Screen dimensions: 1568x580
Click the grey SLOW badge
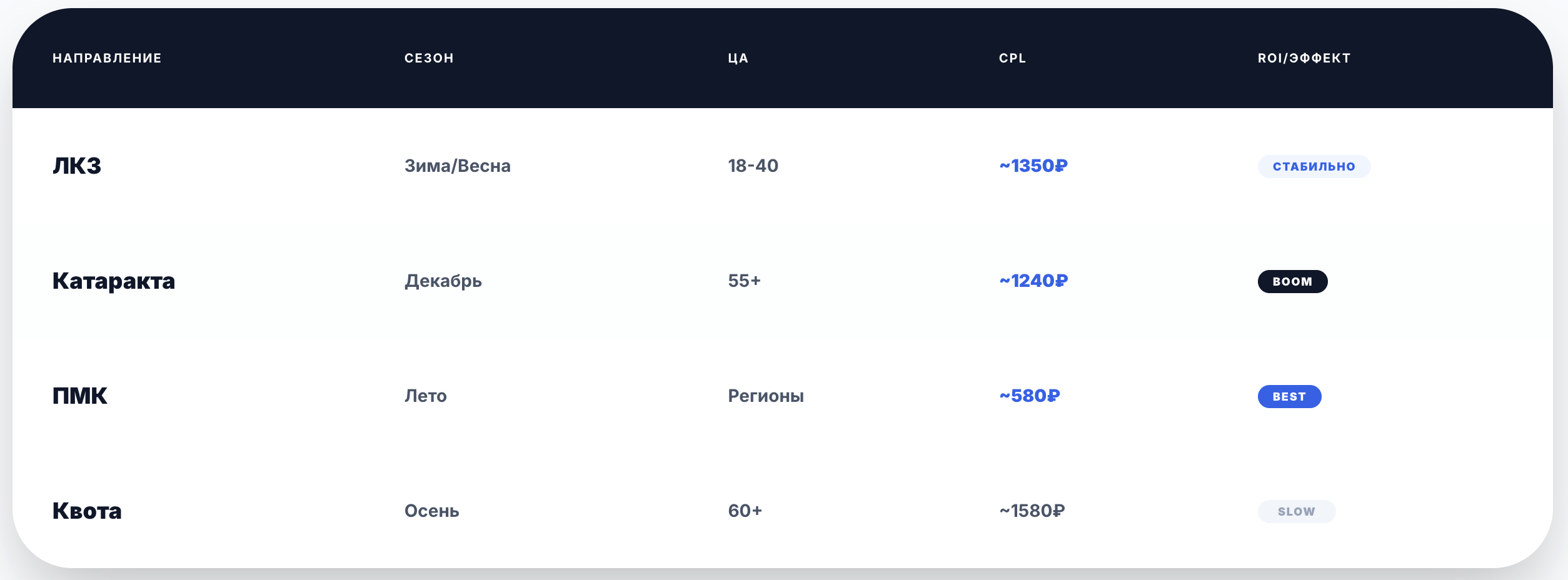[x=1296, y=511]
